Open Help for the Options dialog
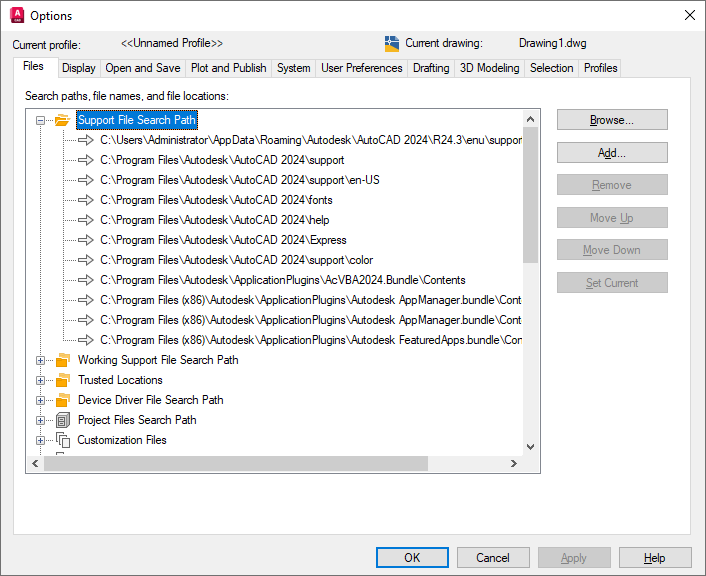Screen dimensions: 706x576 pyautogui.click(x=655, y=558)
